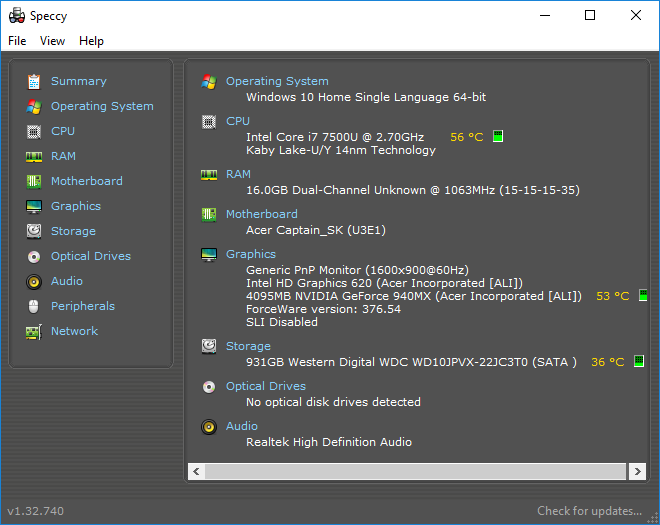Screen dimensions: 660x525
Task: Click the horizontal scrollbar right arrow
Action: (637, 471)
